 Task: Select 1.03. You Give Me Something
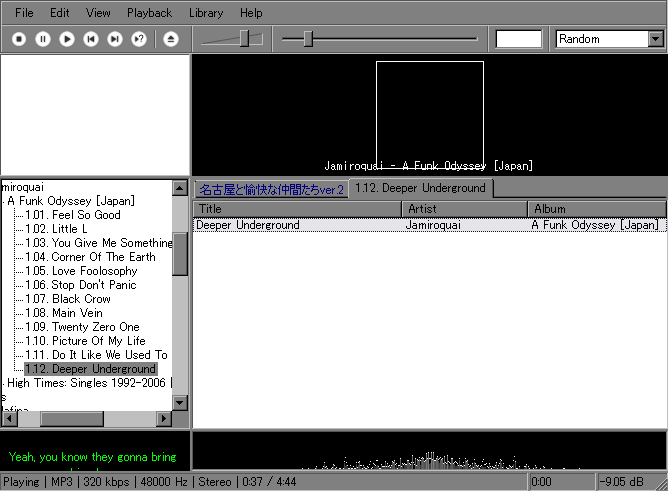click(x=99, y=243)
